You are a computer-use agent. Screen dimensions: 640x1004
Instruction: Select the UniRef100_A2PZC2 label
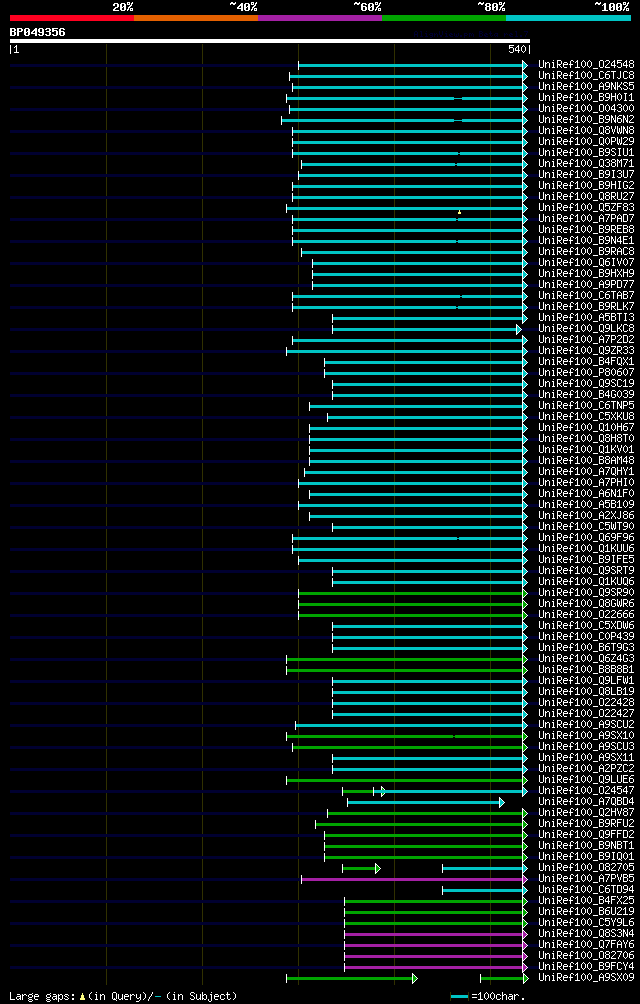(x=586, y=768)
